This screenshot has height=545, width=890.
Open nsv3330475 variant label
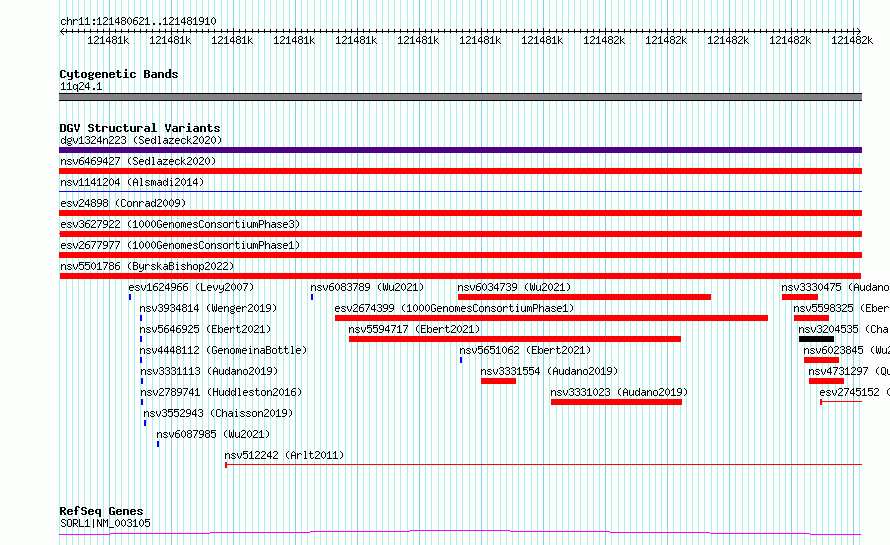click(836, 287)
